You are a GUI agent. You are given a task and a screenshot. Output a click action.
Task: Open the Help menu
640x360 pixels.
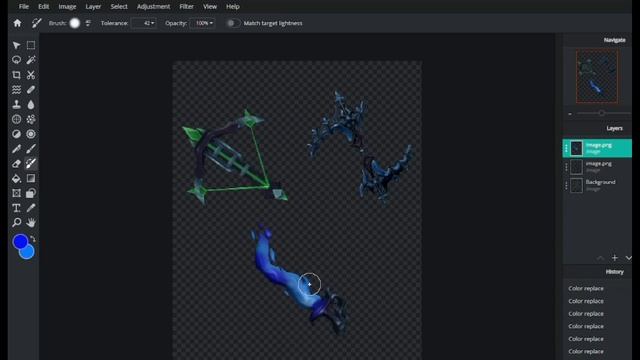[233, 7]
